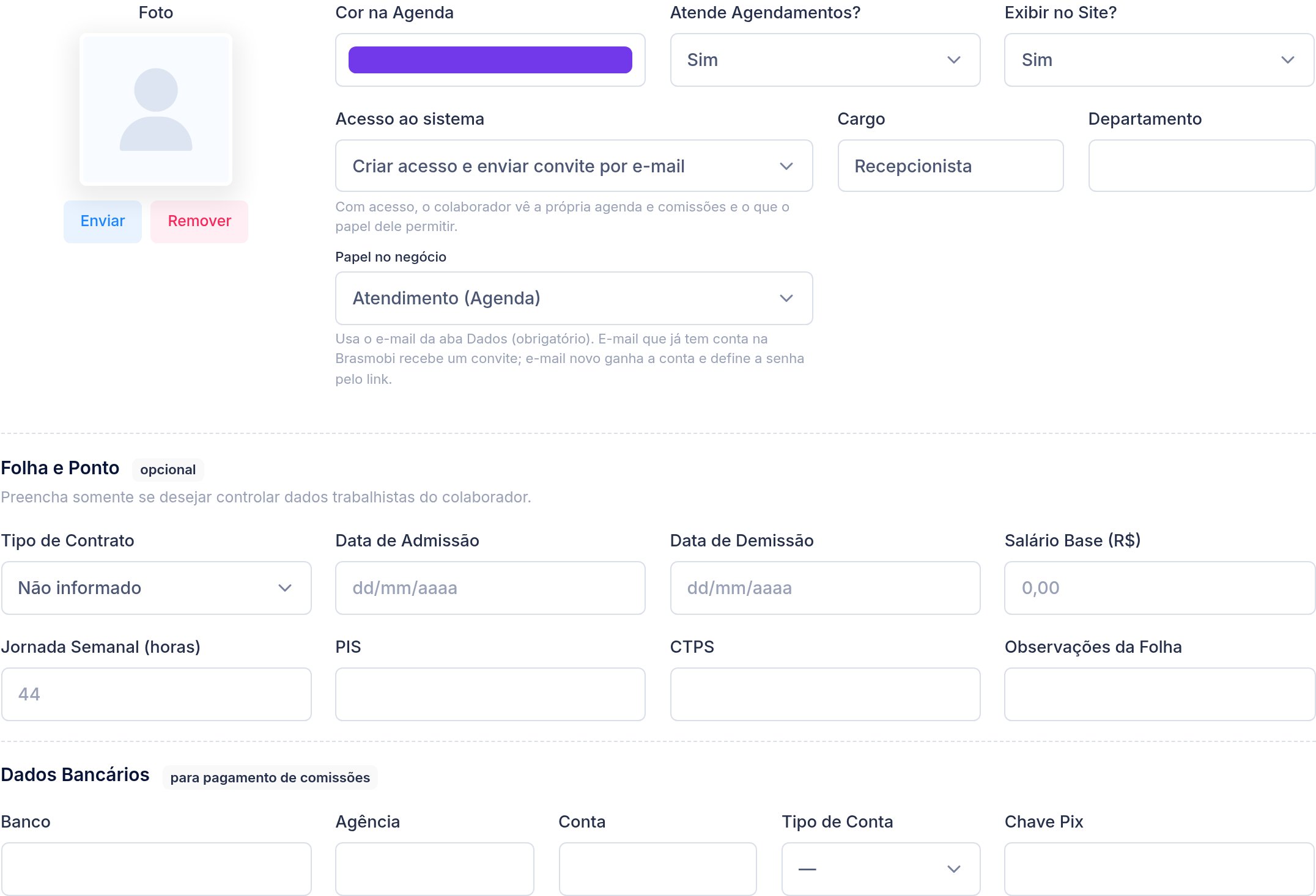1316x896 pixels.
Task: Click the Conta input field
Action: click(658, 869)
